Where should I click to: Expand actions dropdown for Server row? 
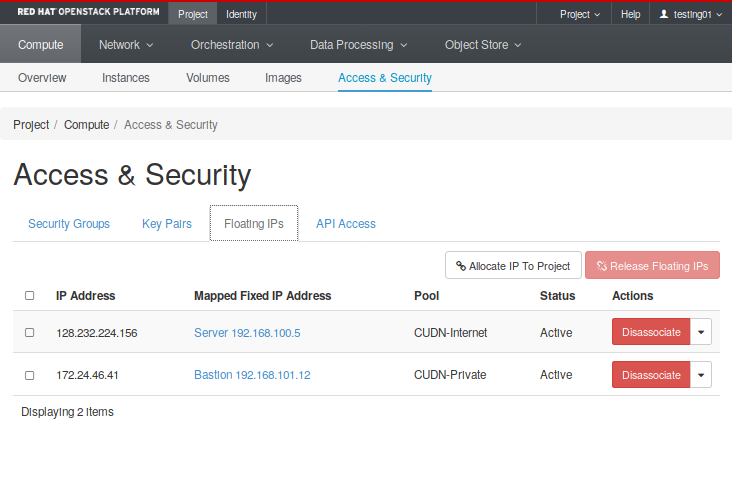[701, 332]
